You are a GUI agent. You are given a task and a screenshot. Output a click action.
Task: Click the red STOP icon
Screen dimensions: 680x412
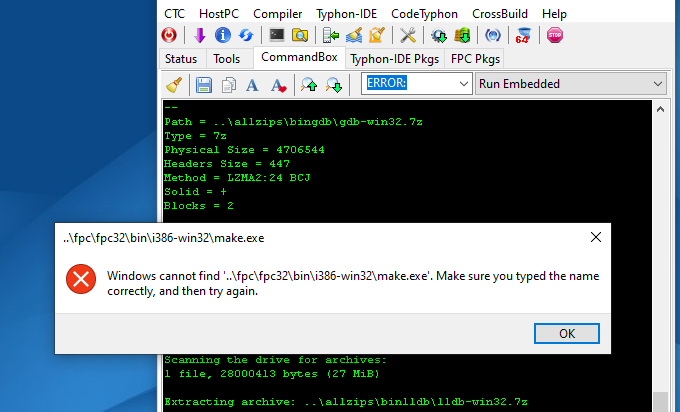(555, 36)
